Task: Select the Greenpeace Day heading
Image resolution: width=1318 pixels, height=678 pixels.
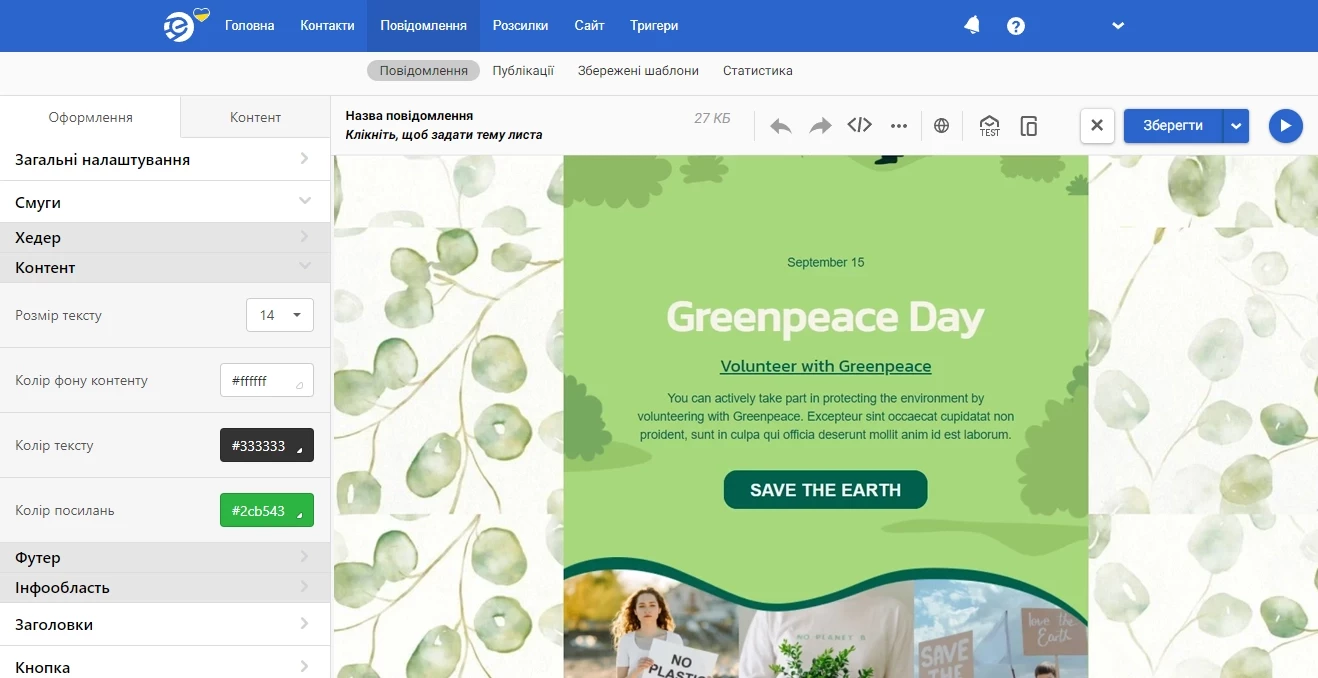Action: pos(826,318)
